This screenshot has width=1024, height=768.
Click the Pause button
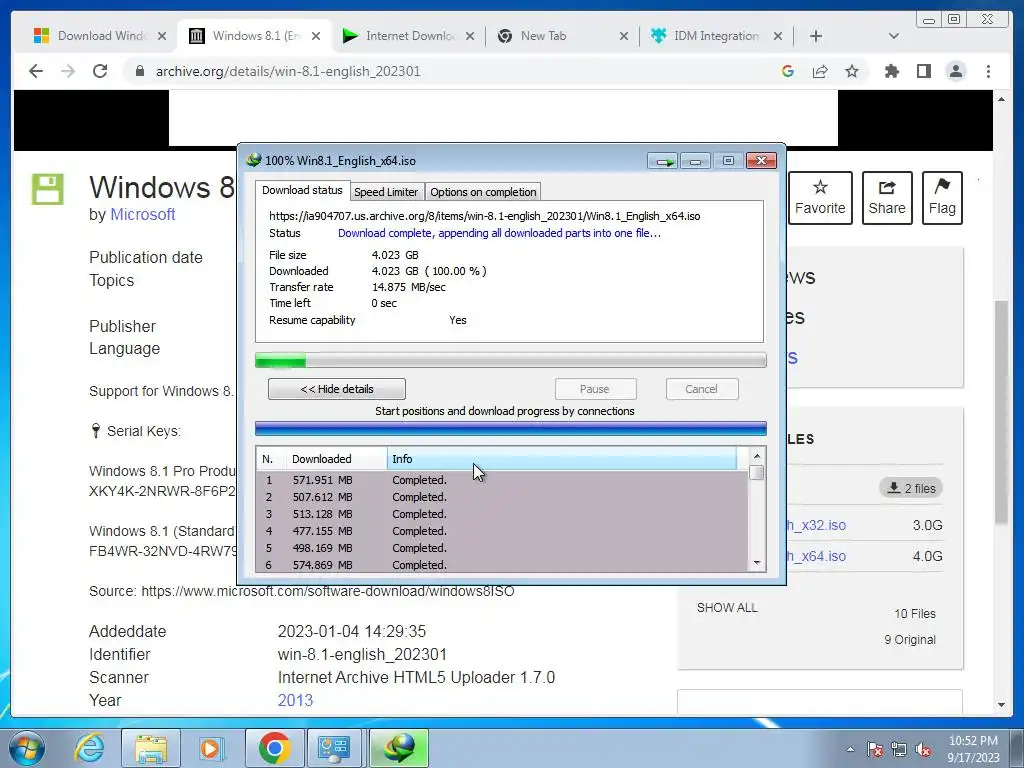595,389
